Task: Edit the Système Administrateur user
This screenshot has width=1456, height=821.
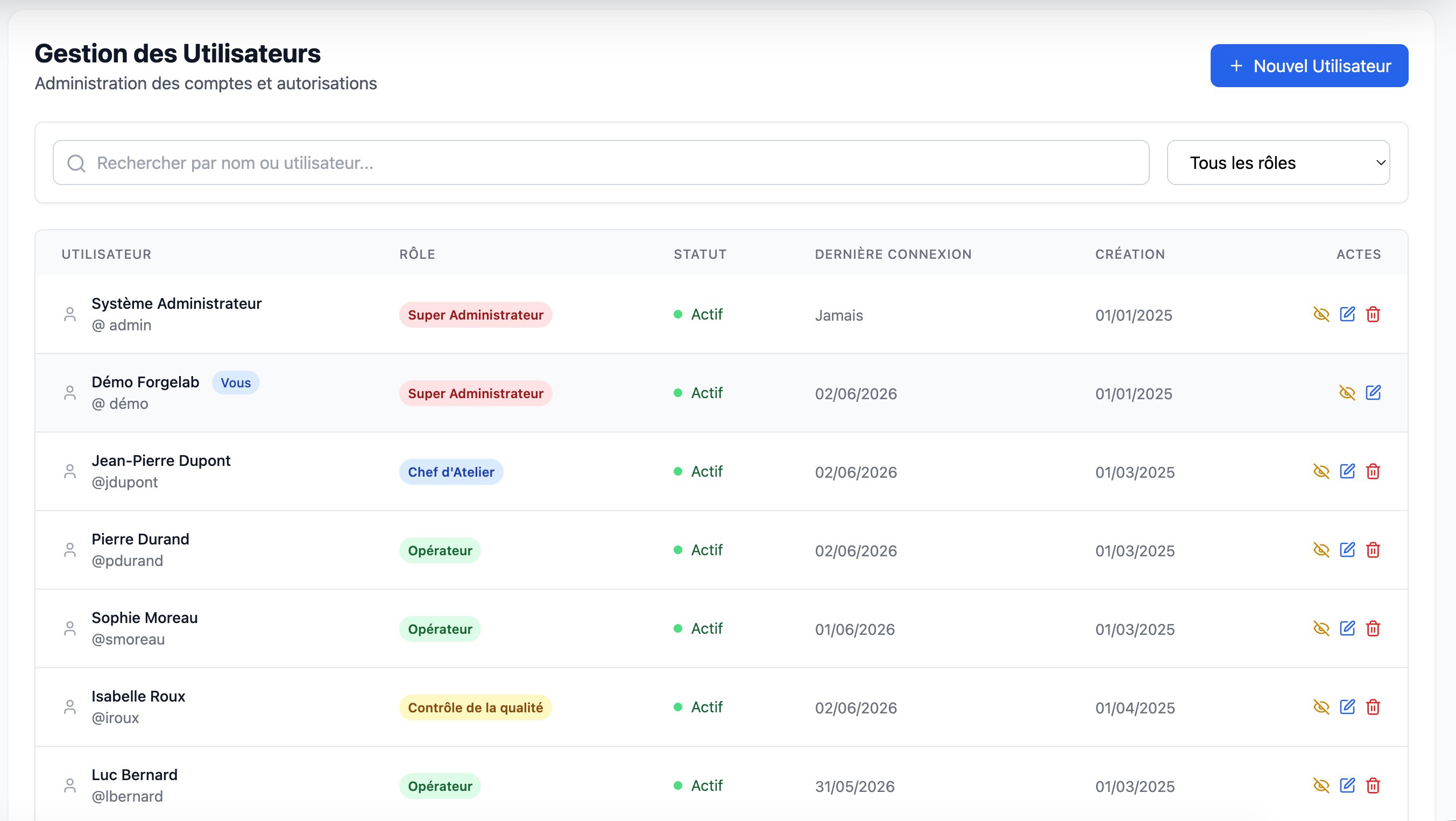Action: pos(1347,314)
